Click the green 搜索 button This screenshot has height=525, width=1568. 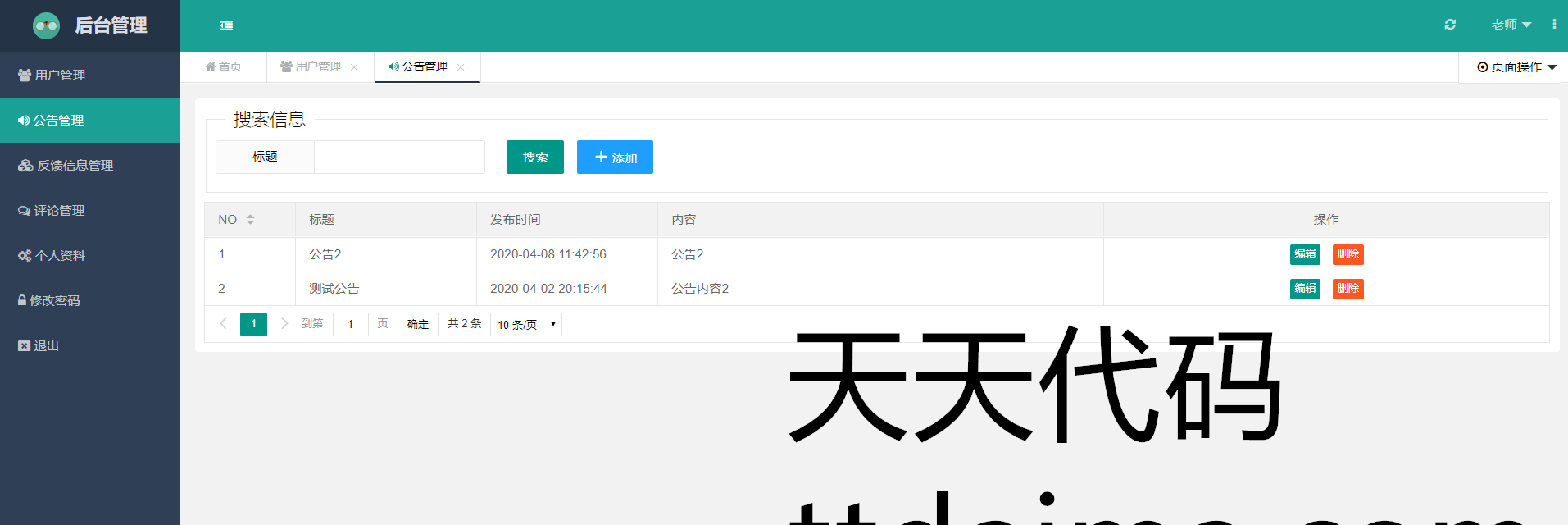coord(534,157)
